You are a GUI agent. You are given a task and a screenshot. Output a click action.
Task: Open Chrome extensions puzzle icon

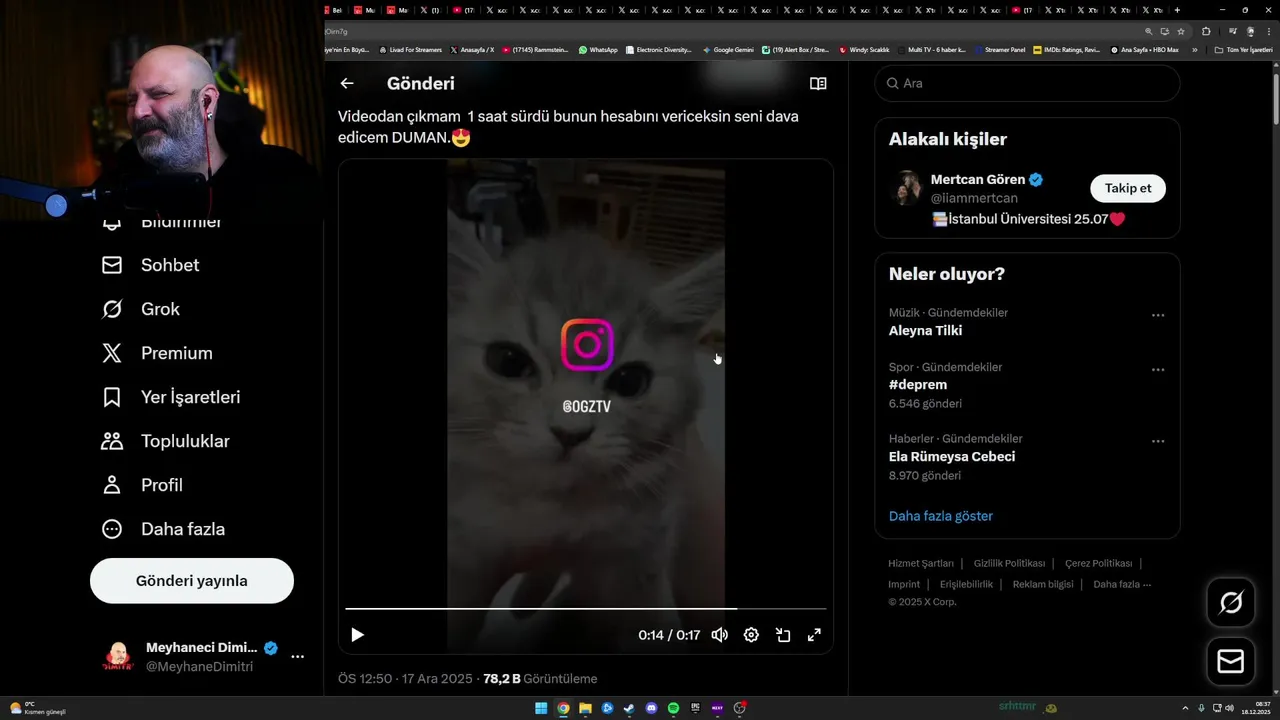pos(1206,31)
